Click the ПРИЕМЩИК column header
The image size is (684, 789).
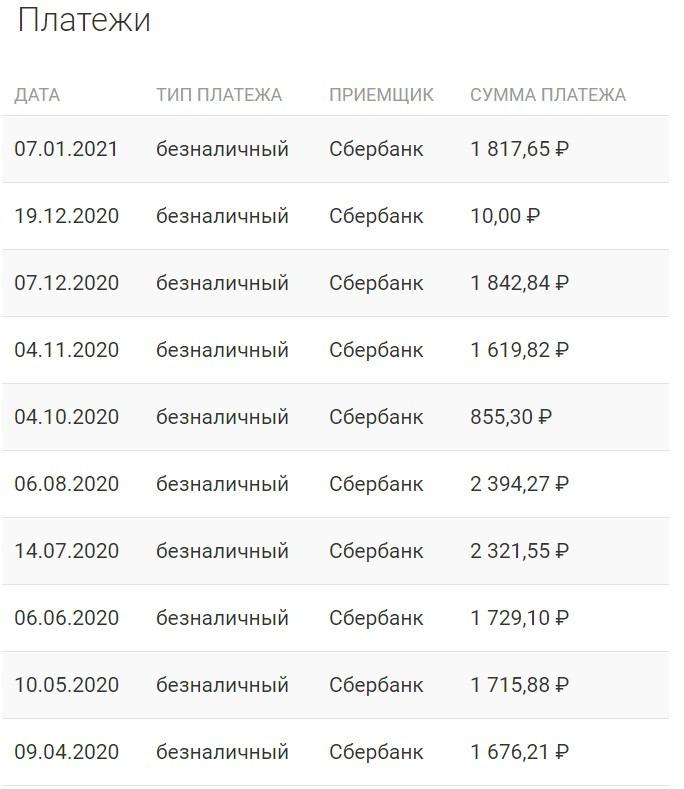[x=382, y=95]
